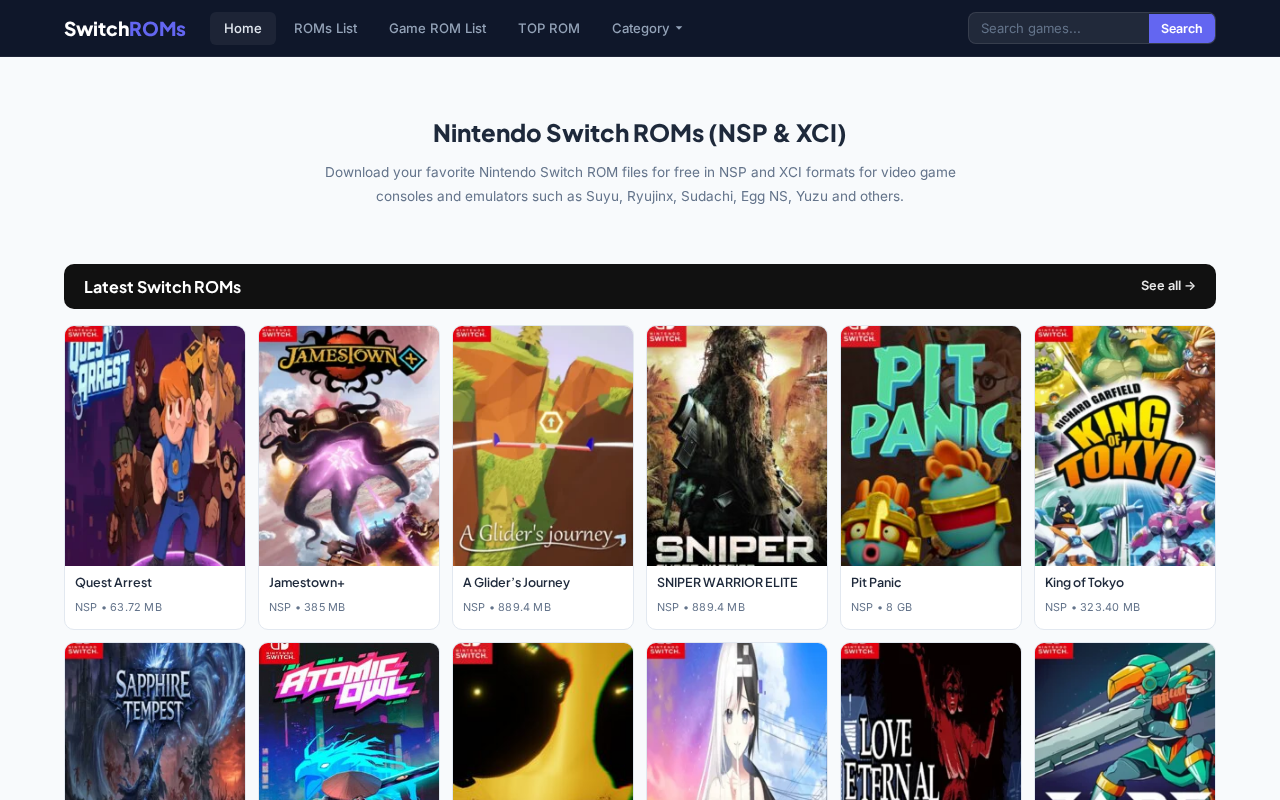Open the Sapphire Tempest cover thumbnail
Screen dimensions: 1280x800
155,721
